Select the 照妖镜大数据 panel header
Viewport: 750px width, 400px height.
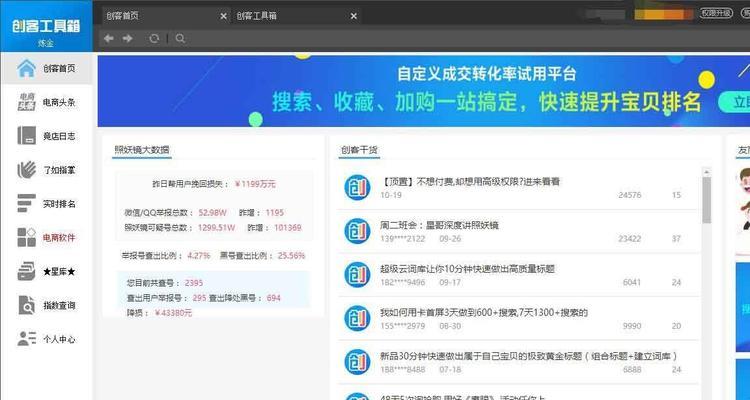pos(142,150)
